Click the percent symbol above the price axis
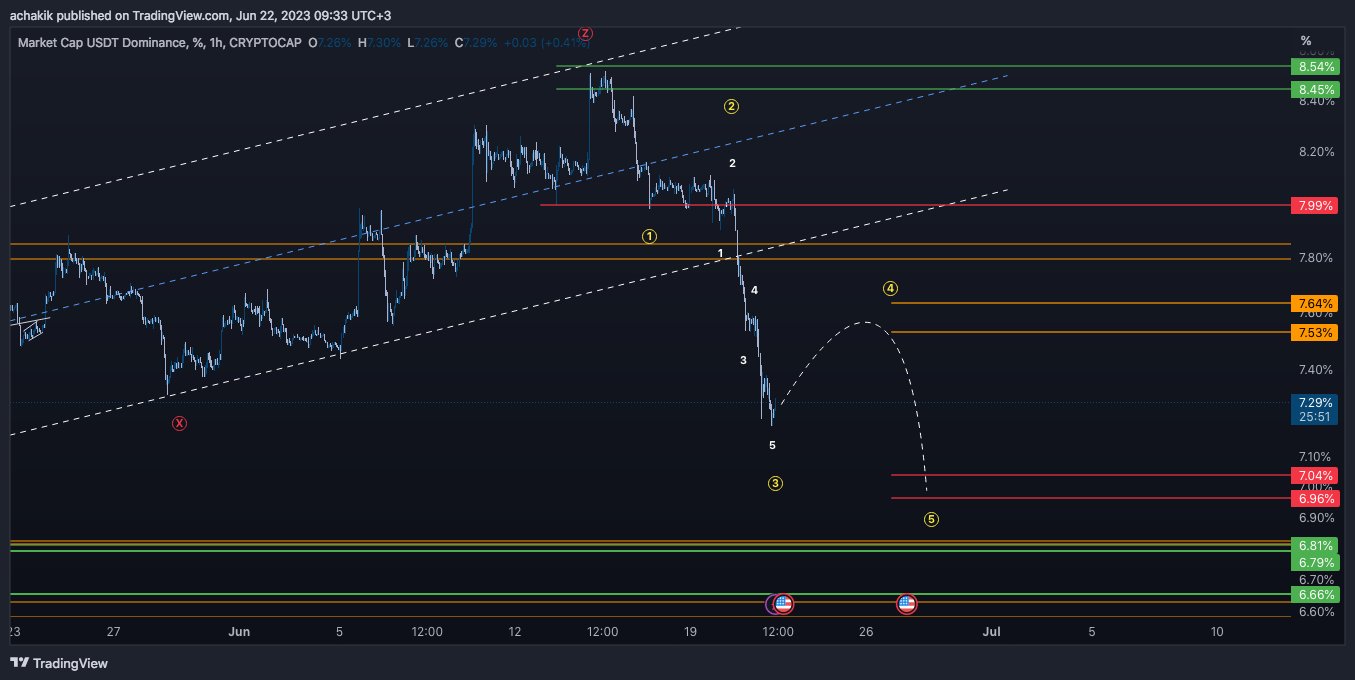The width and height of the screenshot is (1355, 680). click(1305, 40)
